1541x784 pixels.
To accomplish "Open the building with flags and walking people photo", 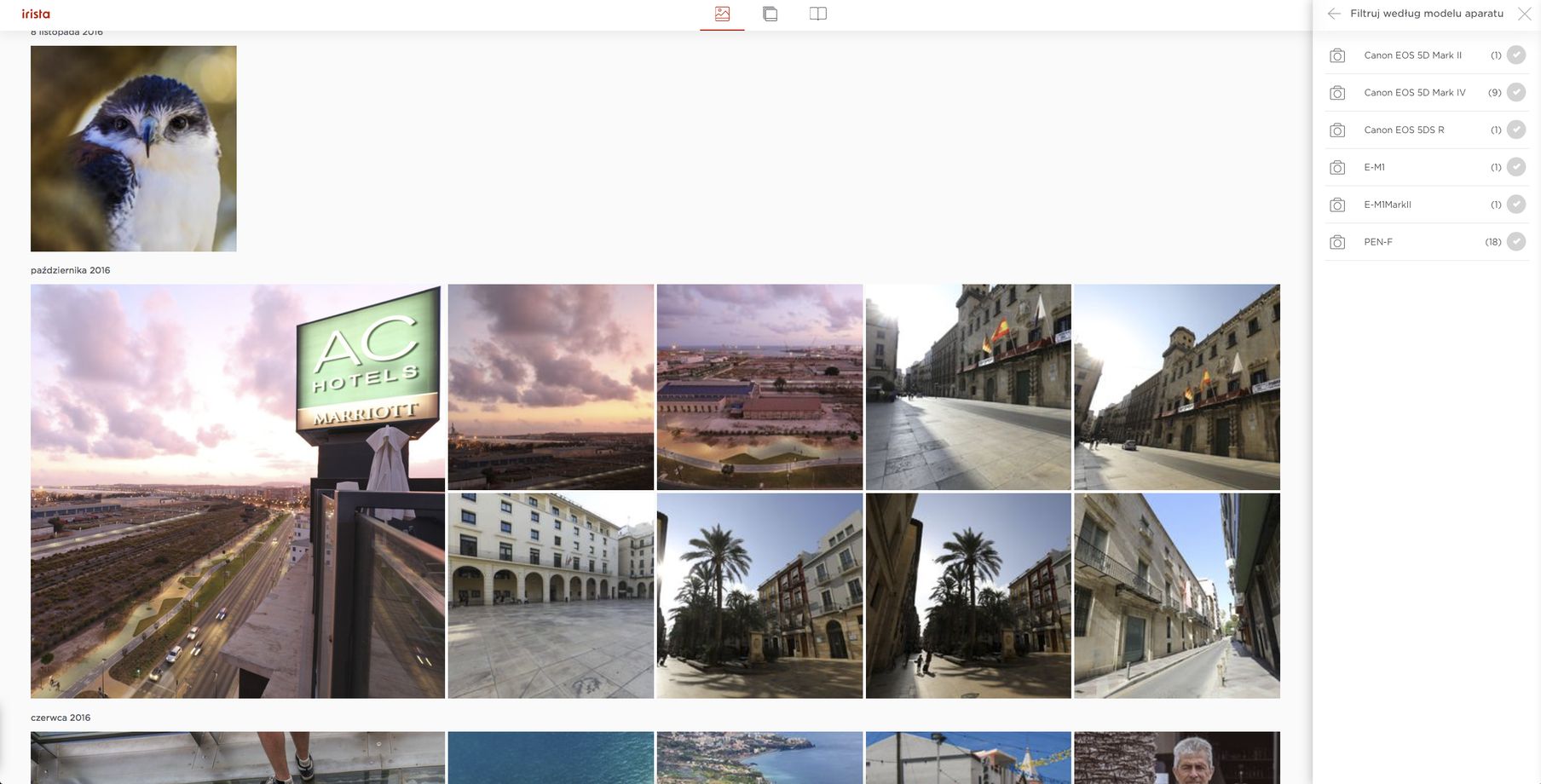I will [968, 387].
